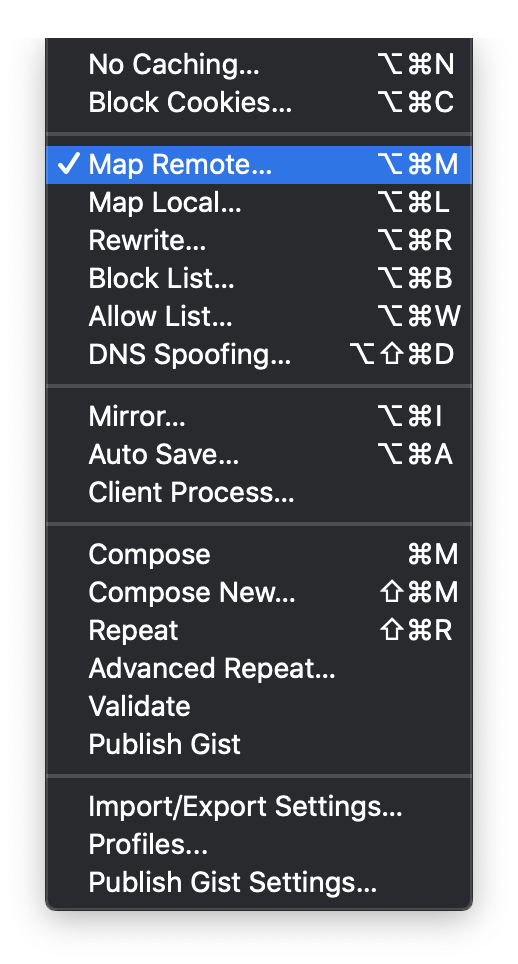Open the No Caching settings
The image size is (518, 964).
259,65
